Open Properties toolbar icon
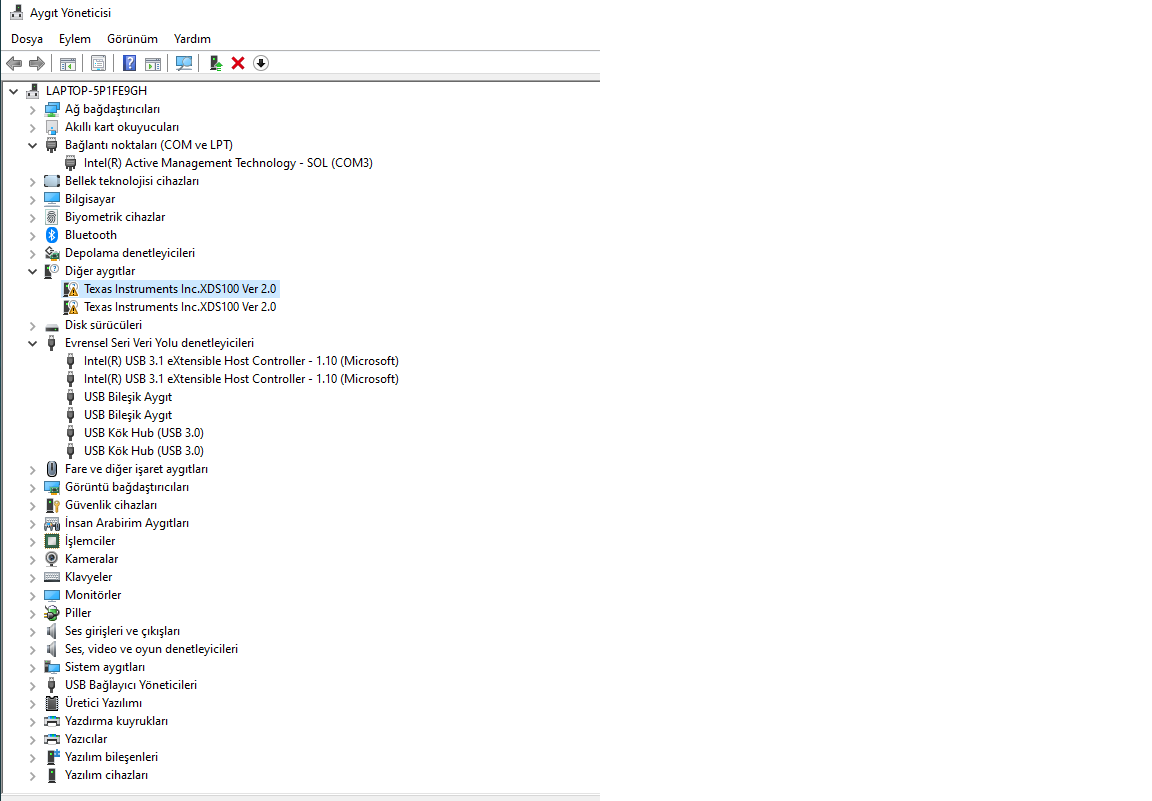 click(98, 63)
